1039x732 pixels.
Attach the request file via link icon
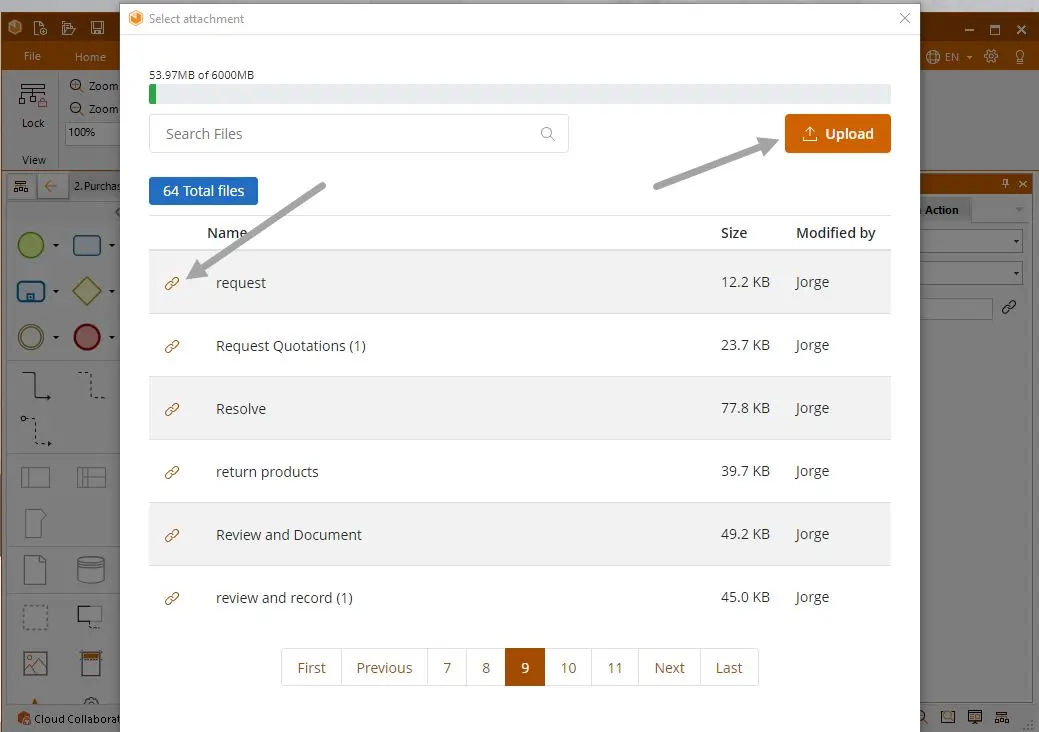point(172,283)
